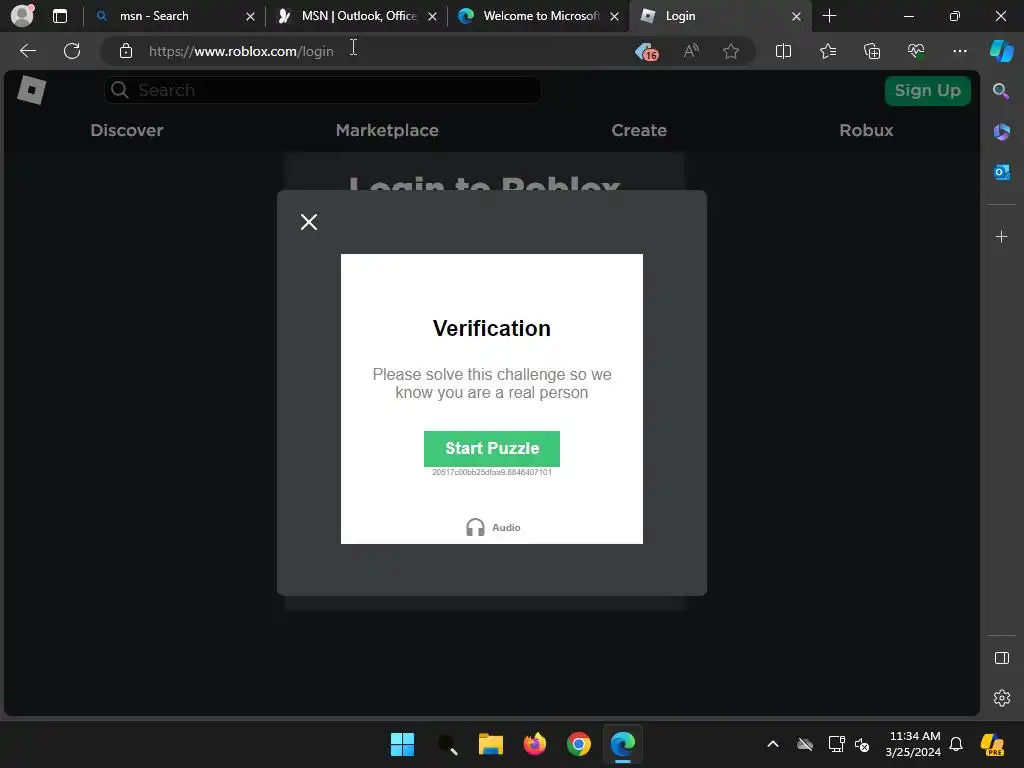
Task: Click the muted volume tray icon
Action: (862, 744)
